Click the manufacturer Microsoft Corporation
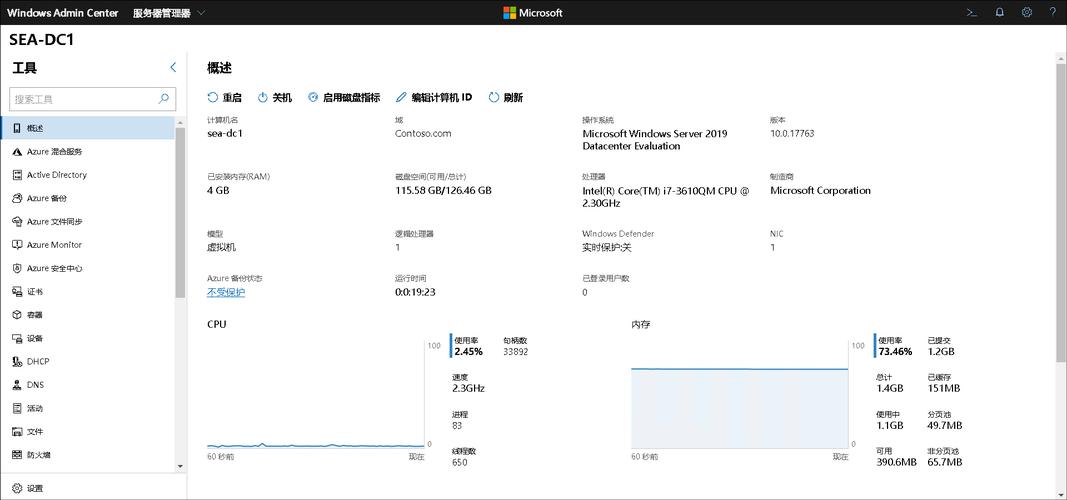This screenshot has height=500, width=1067. 820,190
